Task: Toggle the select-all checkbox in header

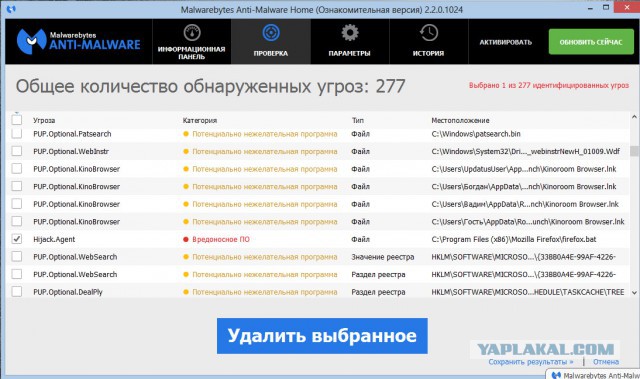Action: (x=17, y=120)
